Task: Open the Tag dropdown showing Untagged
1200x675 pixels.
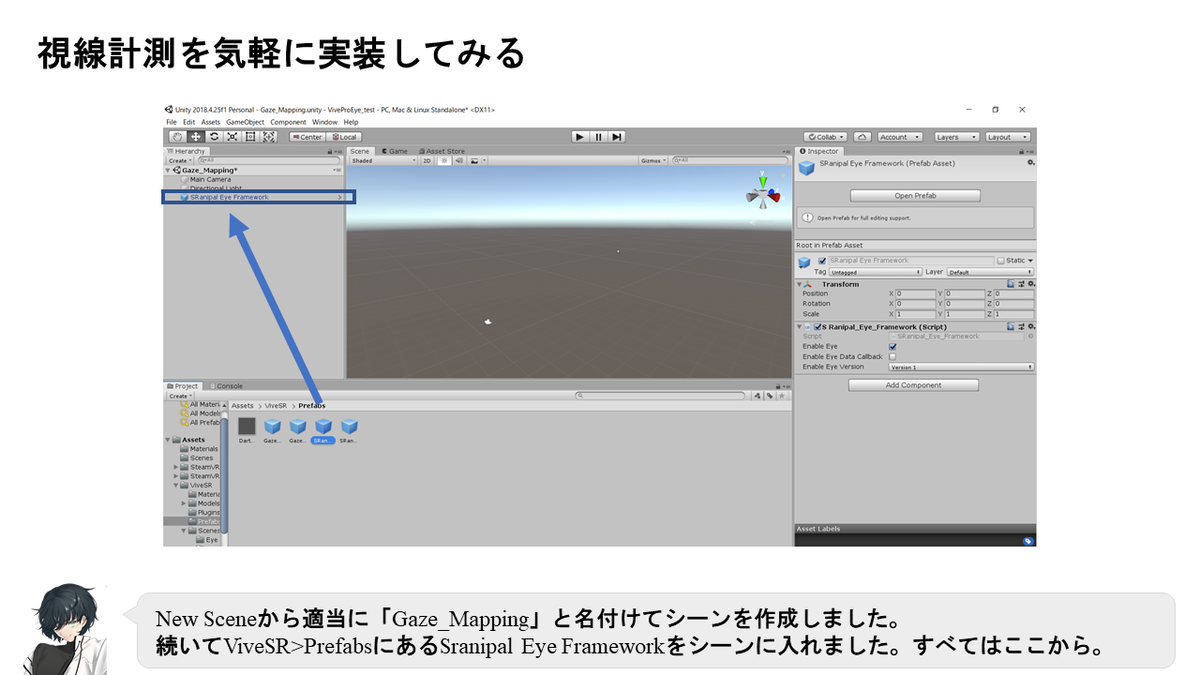Action: point(875,272)
